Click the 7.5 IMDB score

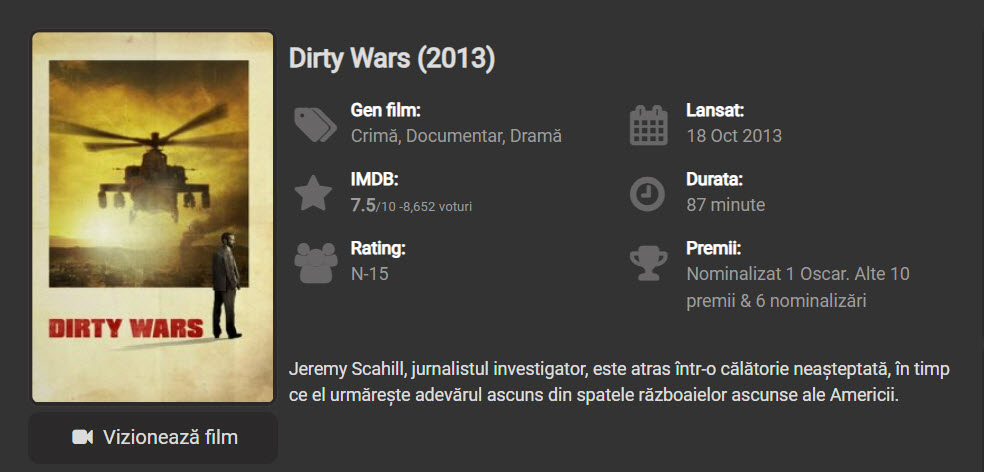[x=362, y=205]
